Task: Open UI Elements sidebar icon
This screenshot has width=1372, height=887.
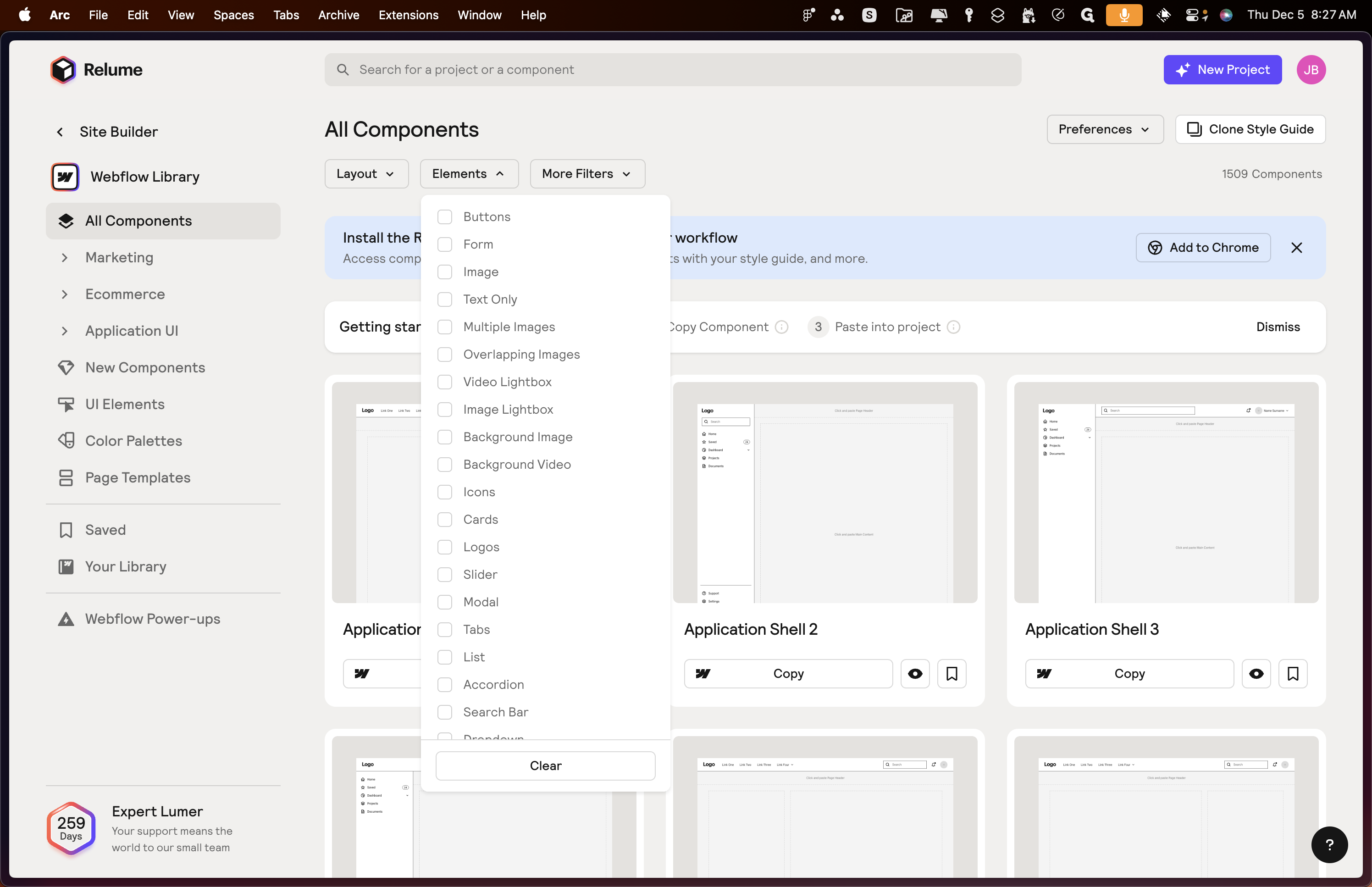Action: tap(66, 405)
